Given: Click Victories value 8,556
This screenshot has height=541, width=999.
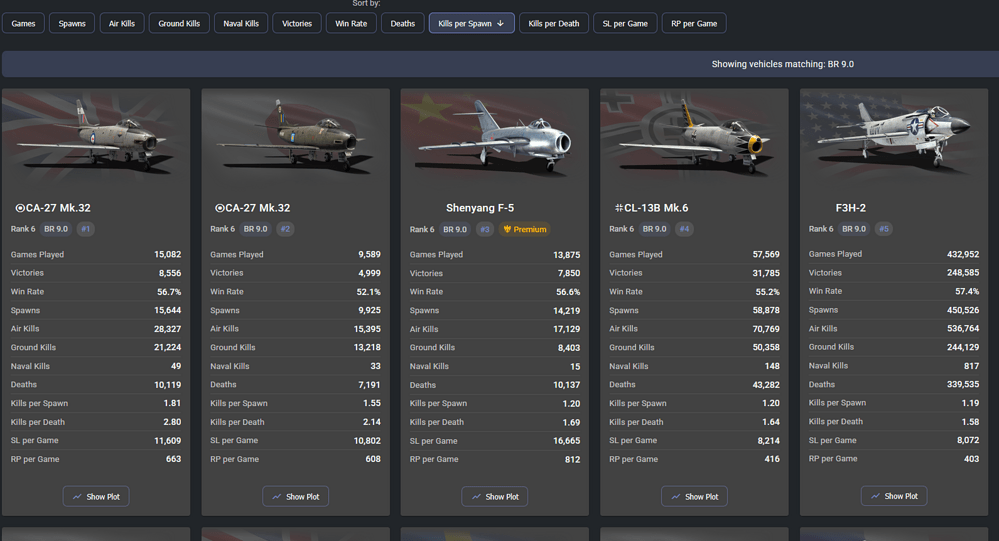Looking at the screenshot, I should click(x=169, y=273).
